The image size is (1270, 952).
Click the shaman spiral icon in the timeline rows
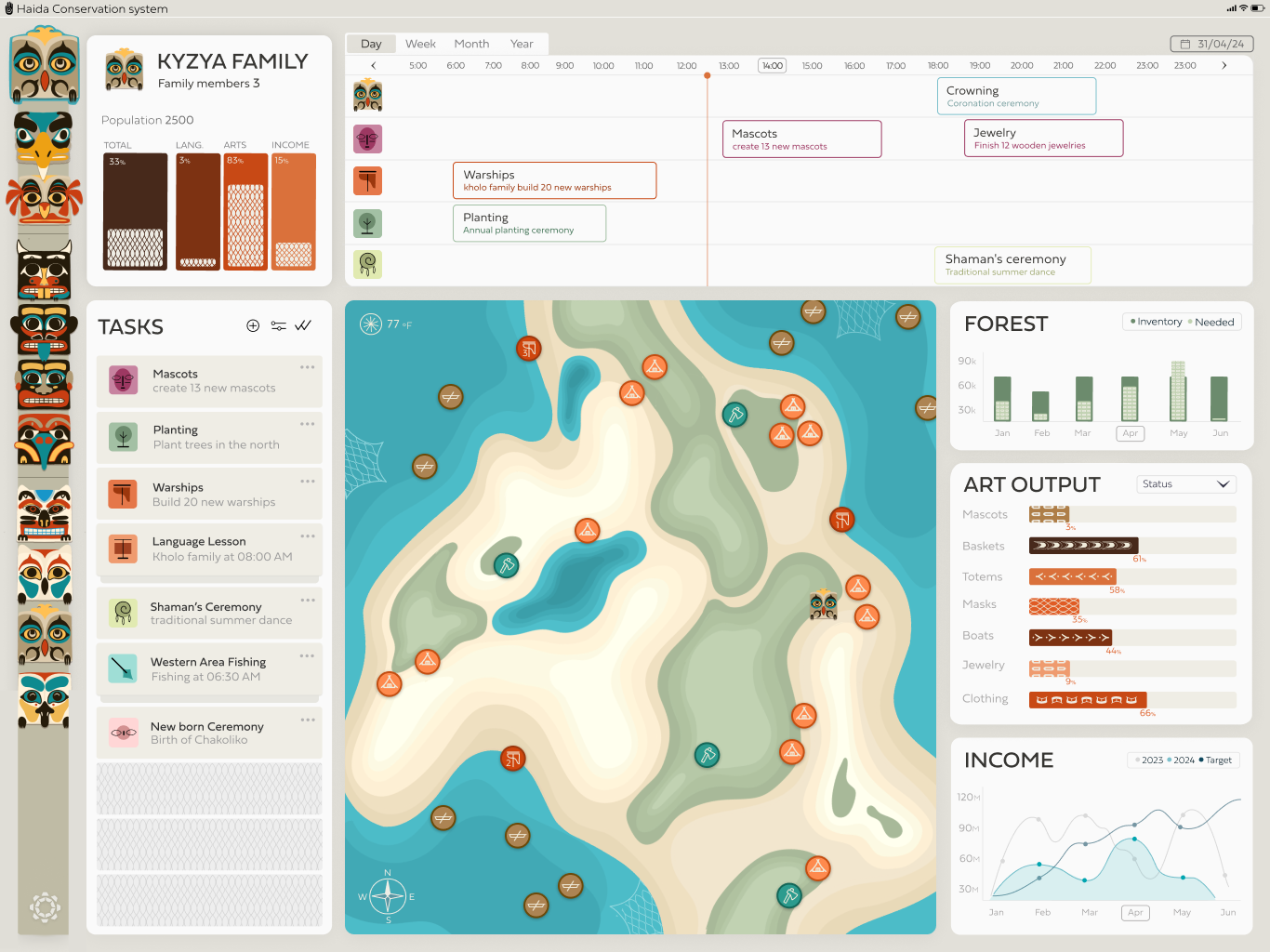click(x=368, y=264)
